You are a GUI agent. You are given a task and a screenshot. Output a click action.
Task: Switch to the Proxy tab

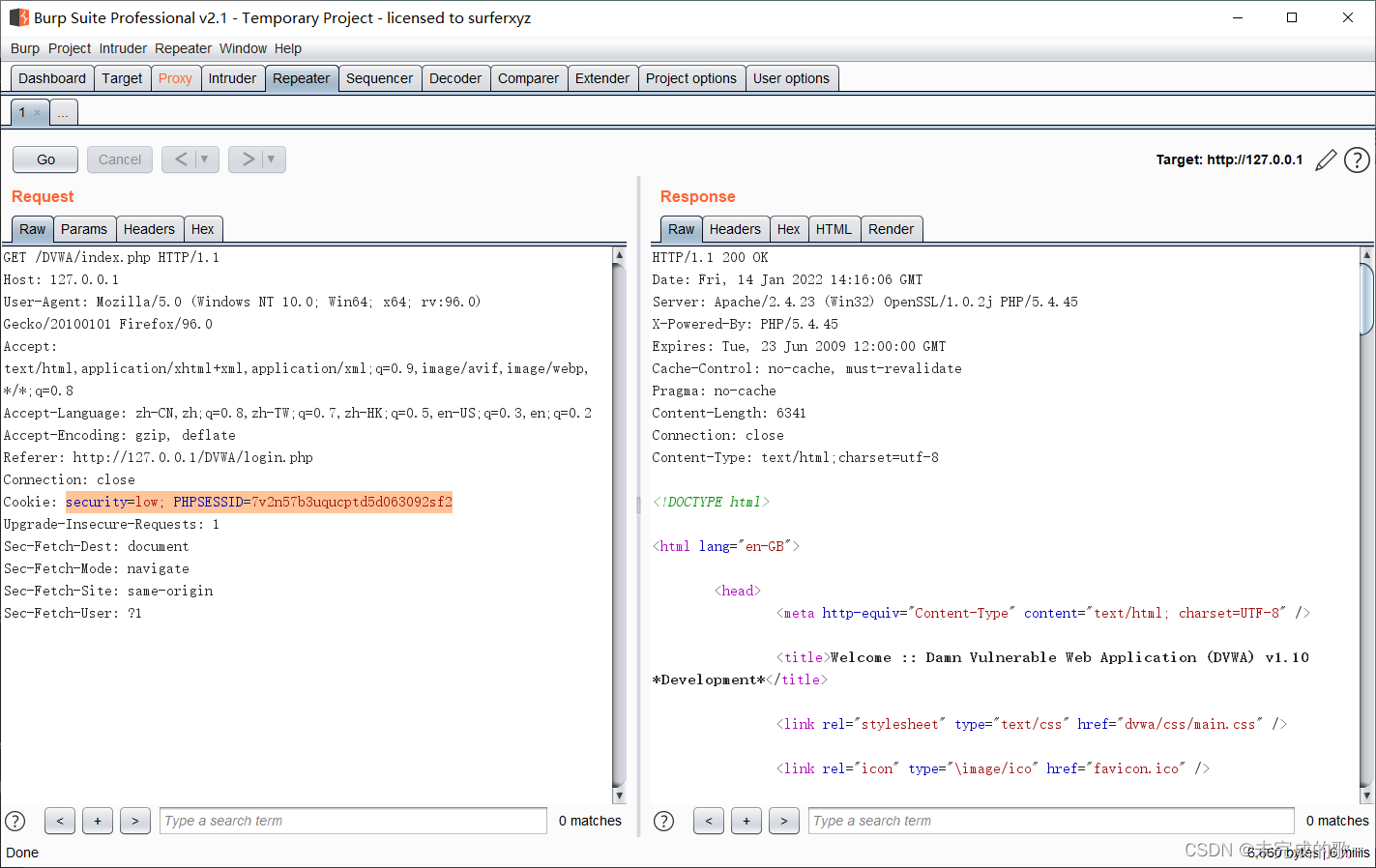click(x=175, y=78)
